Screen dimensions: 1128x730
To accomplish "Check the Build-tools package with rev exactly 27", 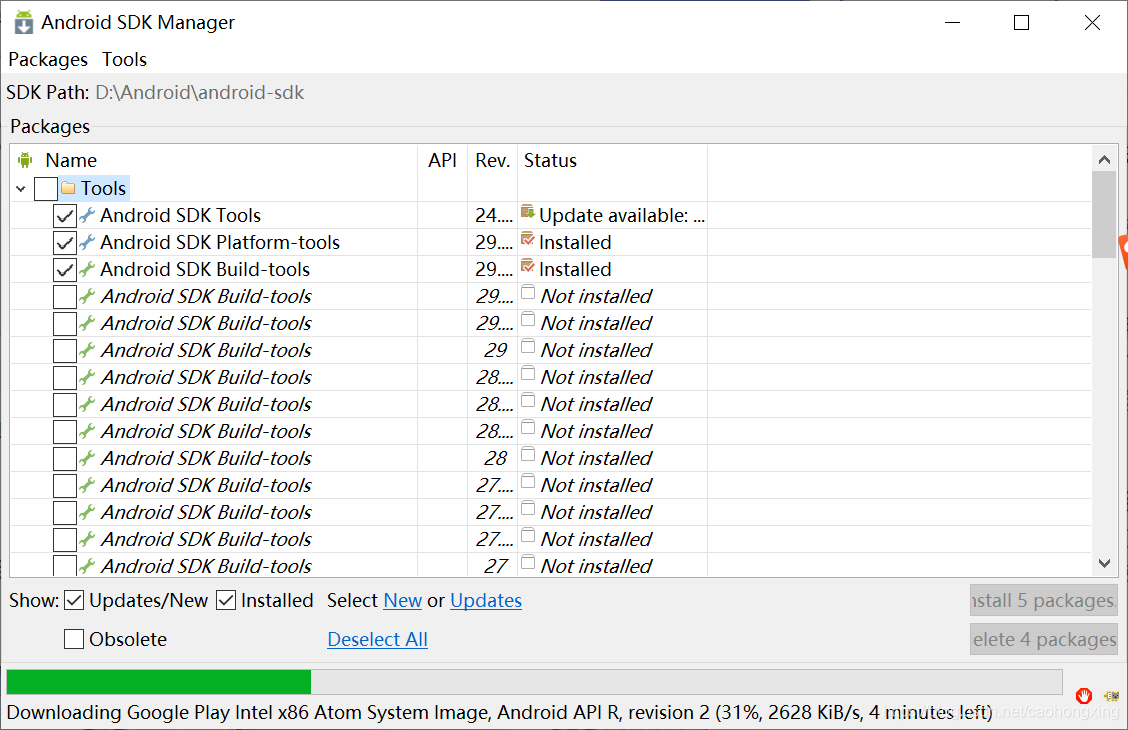I will (65, 565).
